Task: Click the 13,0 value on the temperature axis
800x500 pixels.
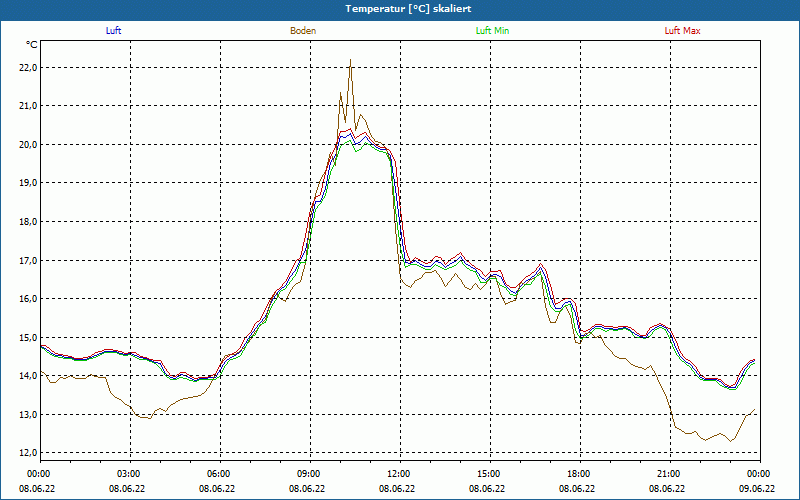Action: pos(27,415)
